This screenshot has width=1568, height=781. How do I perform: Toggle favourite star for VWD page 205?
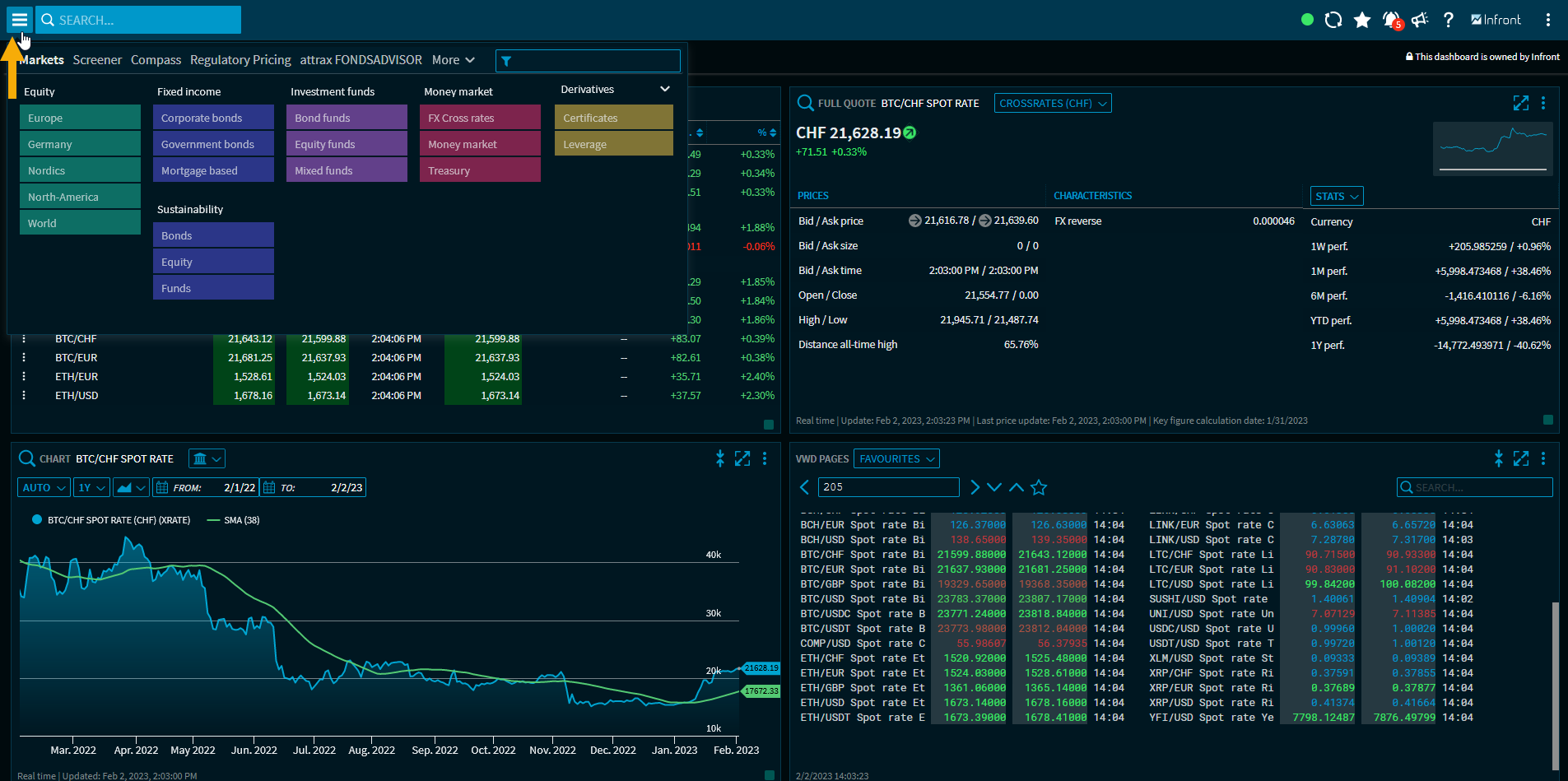(x=1039, y=487)
